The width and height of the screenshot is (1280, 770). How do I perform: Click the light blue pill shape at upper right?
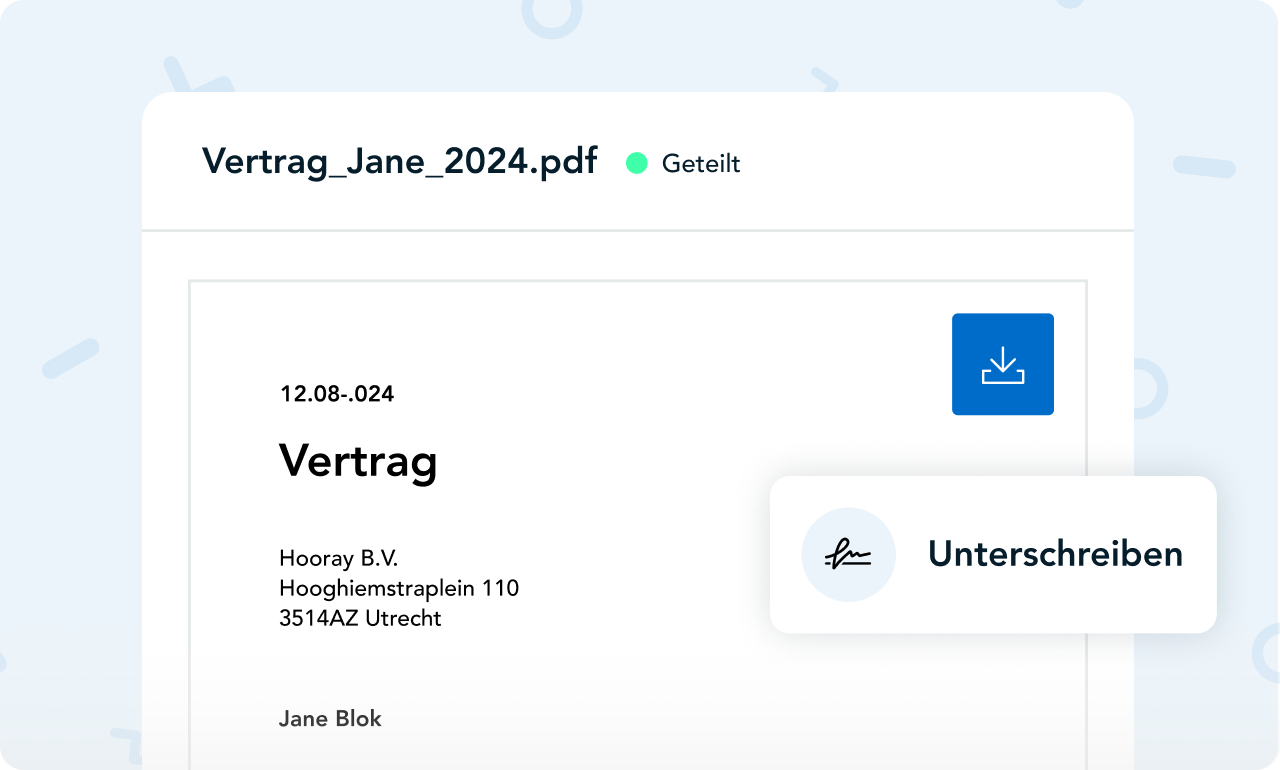pos(1204,167)
